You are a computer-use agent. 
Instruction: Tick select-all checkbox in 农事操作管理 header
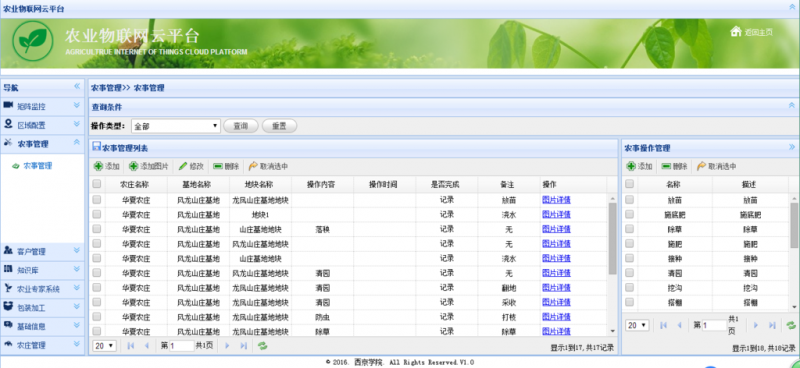coord(630,184)
